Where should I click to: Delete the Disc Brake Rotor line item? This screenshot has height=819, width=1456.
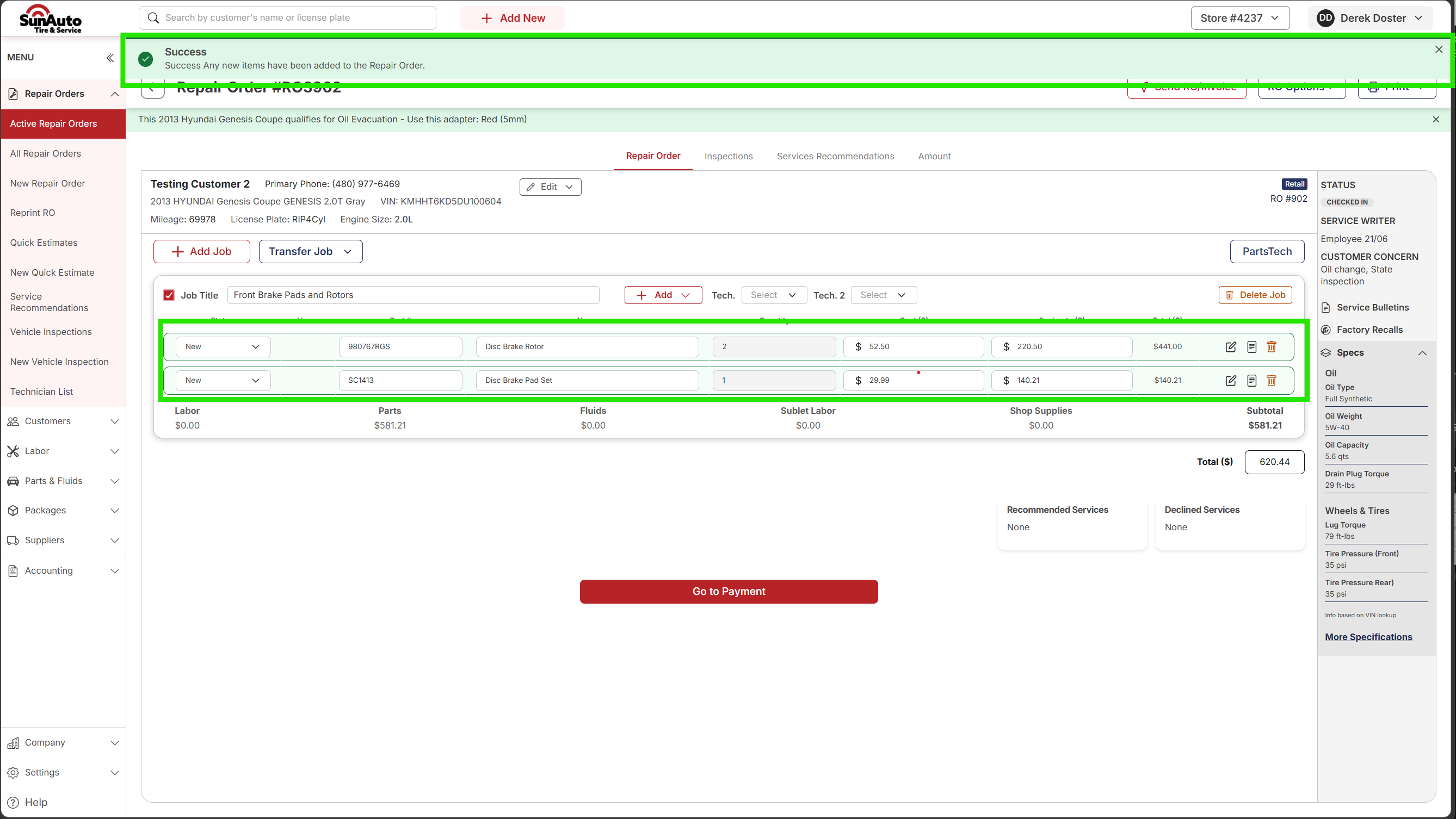tap(1271, 347)
